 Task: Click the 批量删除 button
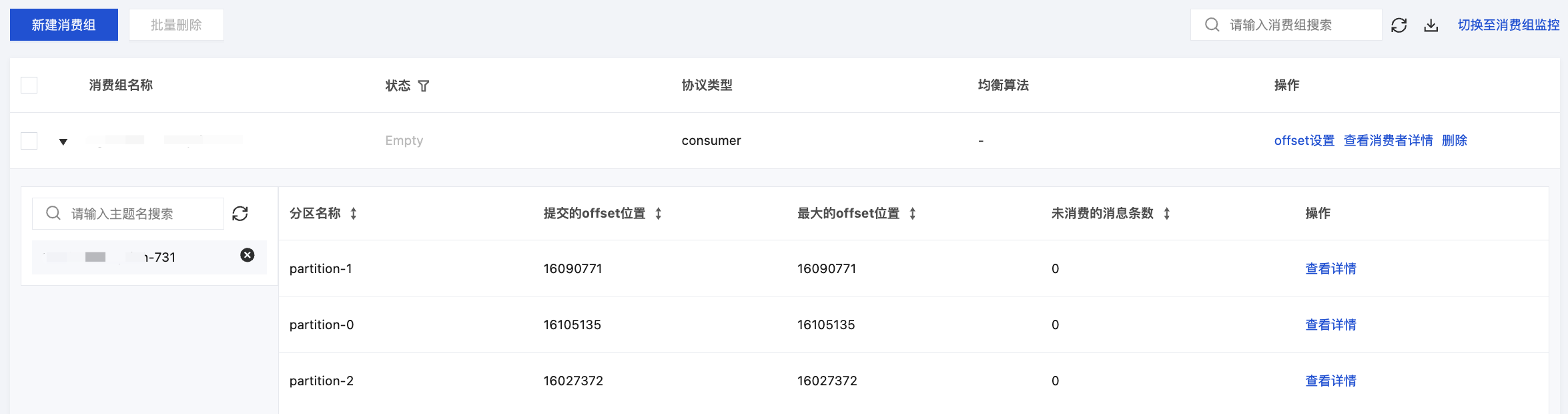(x=176, y=25)
